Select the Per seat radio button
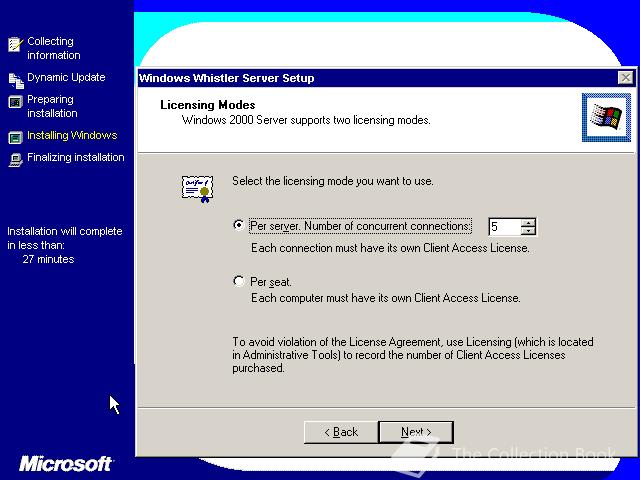Image resolution: width=640 pixels, height=480 pixels. click(238, 281)
